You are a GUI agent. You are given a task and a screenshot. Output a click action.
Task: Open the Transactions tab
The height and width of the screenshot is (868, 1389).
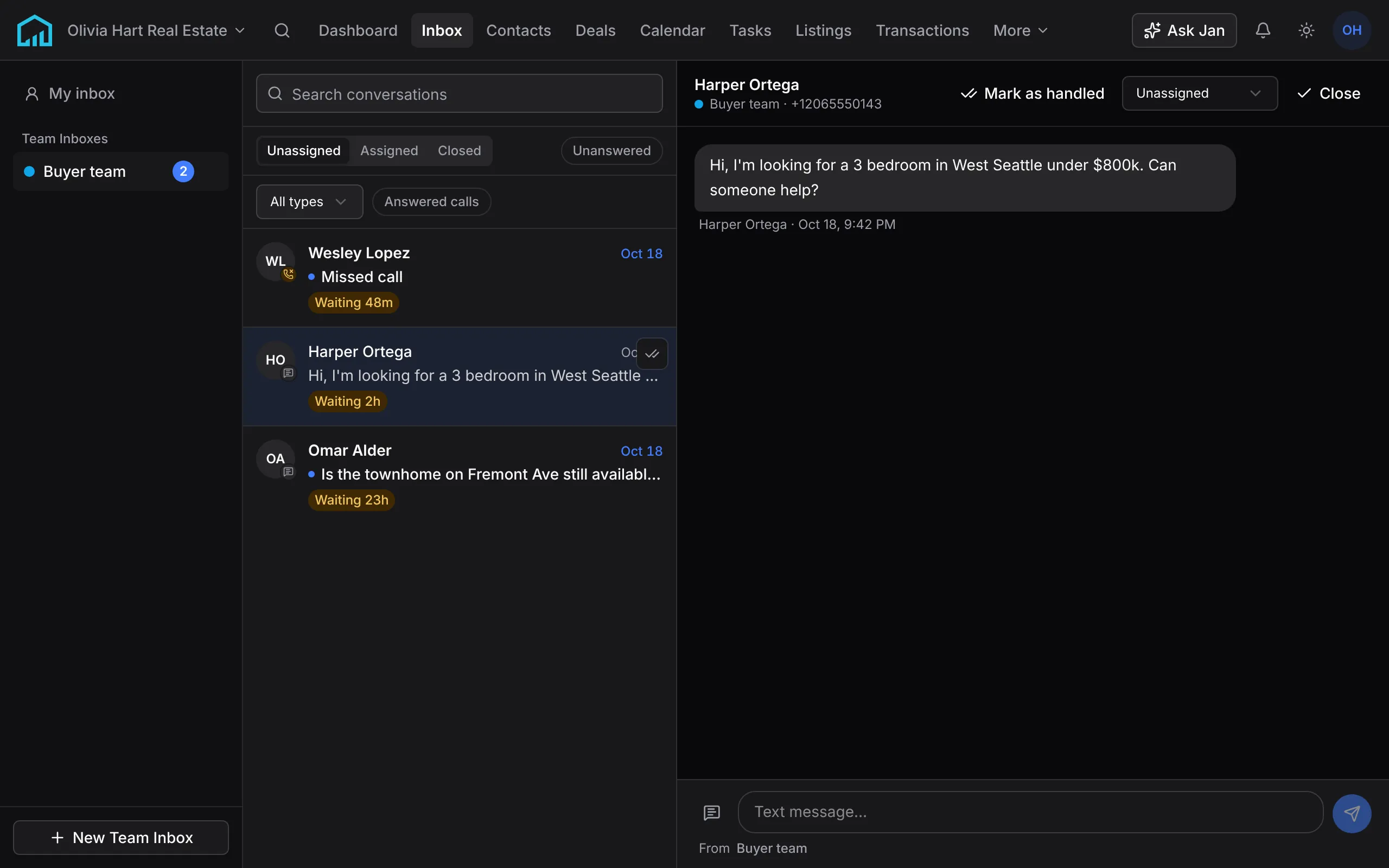[x=922, y=30]
